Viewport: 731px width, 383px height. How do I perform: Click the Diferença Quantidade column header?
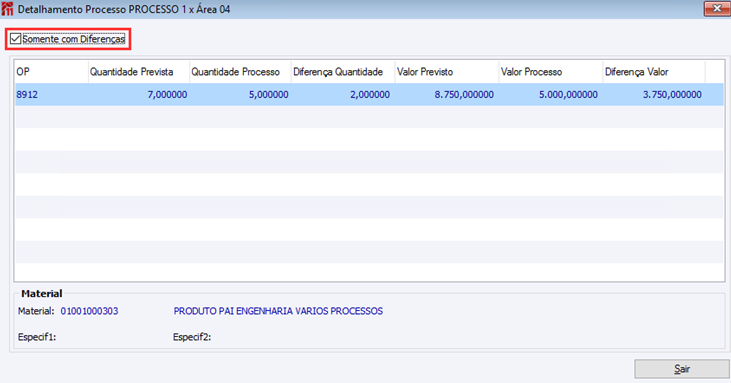[343, 72]
